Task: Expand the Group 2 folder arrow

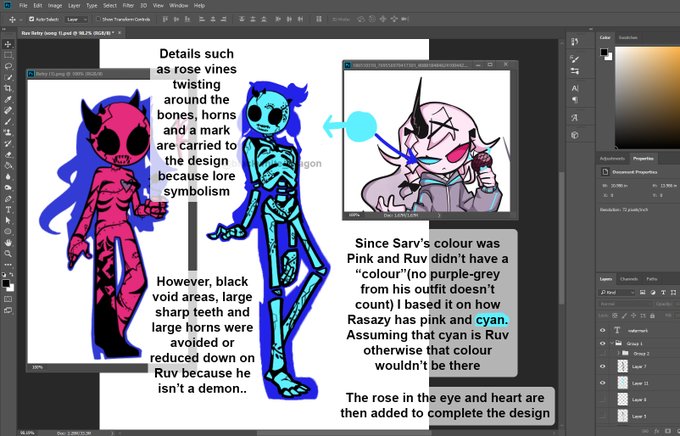Action: tap(618, 354)
